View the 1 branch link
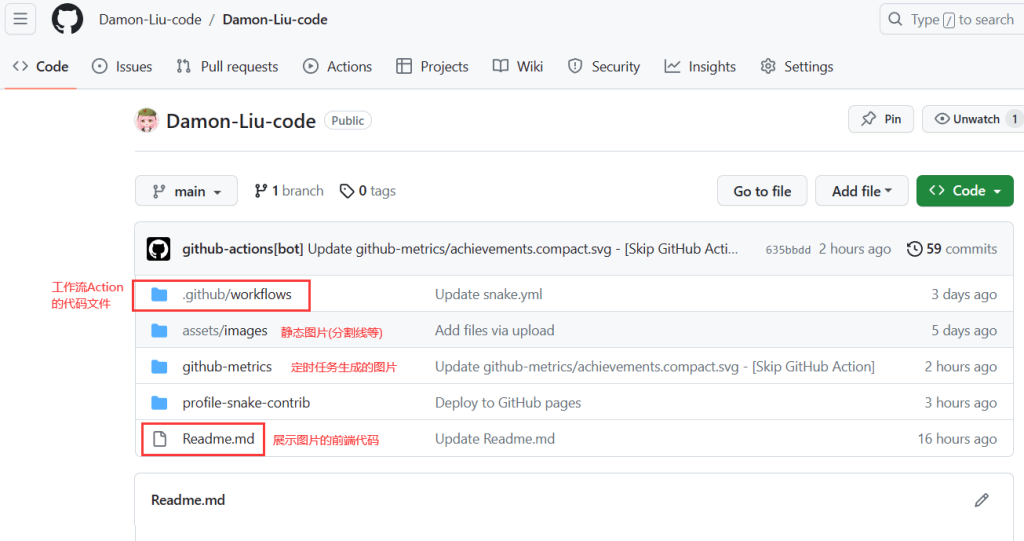 point(289,191)
